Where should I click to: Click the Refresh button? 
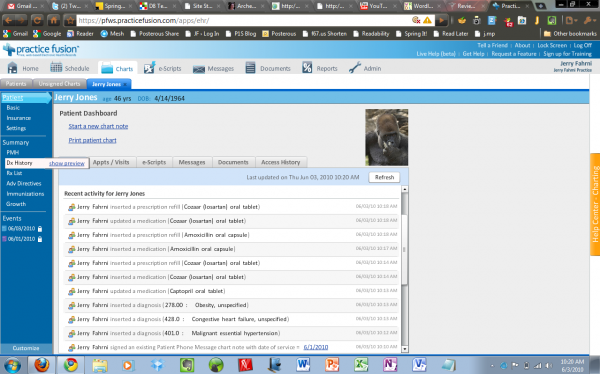coord(384,177)
